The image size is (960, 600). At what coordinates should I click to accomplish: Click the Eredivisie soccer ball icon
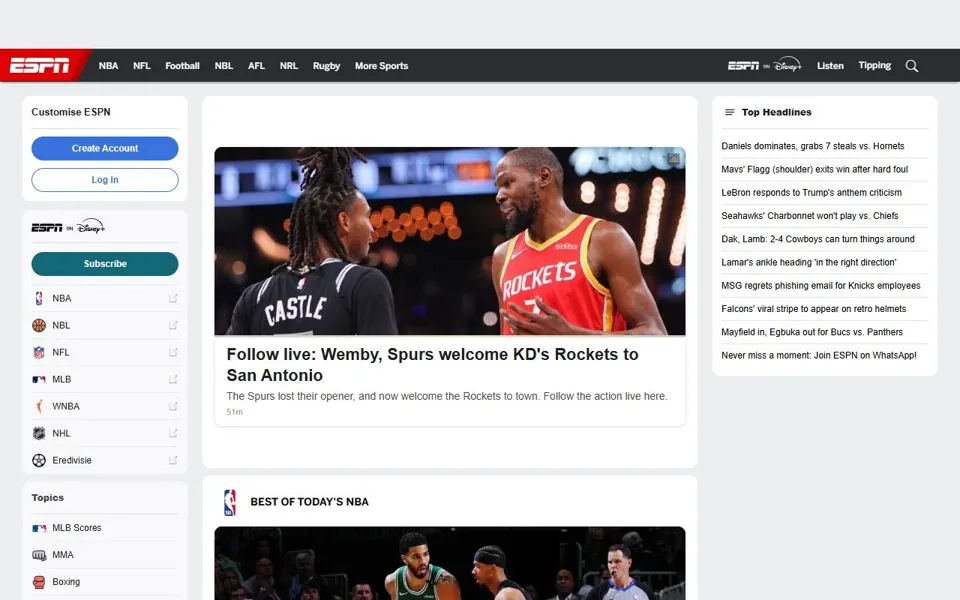[x=39, y=460]
